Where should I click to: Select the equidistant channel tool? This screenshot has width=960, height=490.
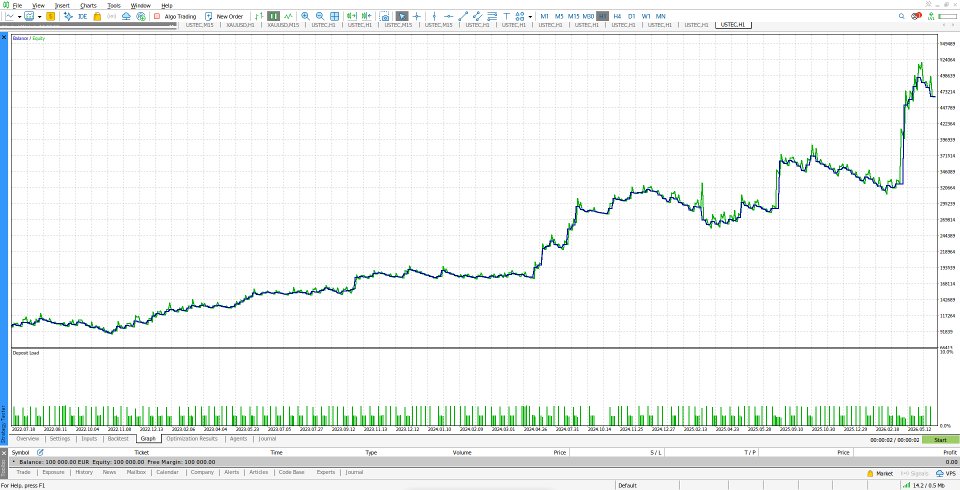pyautogui.click(x=478, y=16)
